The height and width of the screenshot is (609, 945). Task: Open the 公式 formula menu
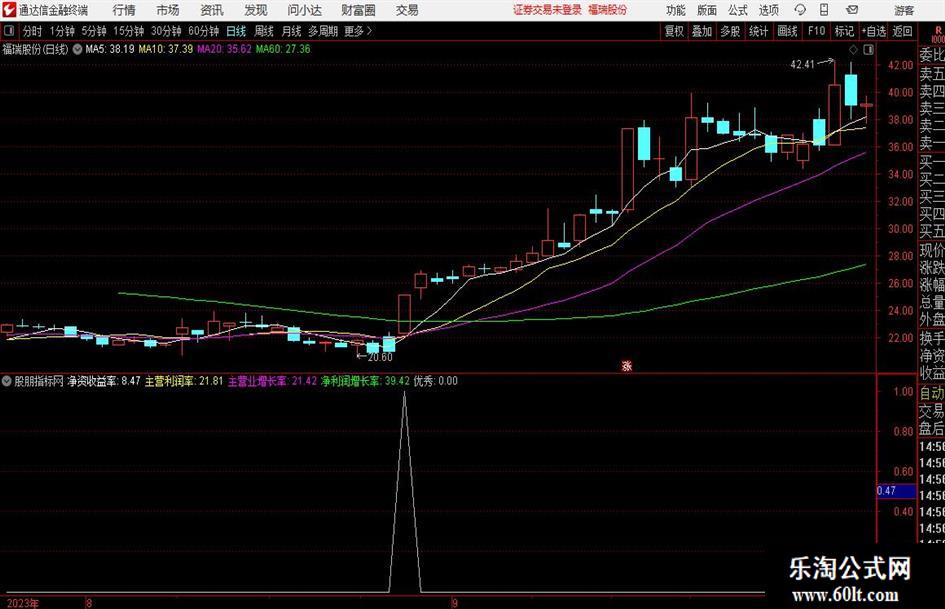(x=738, y=10)
